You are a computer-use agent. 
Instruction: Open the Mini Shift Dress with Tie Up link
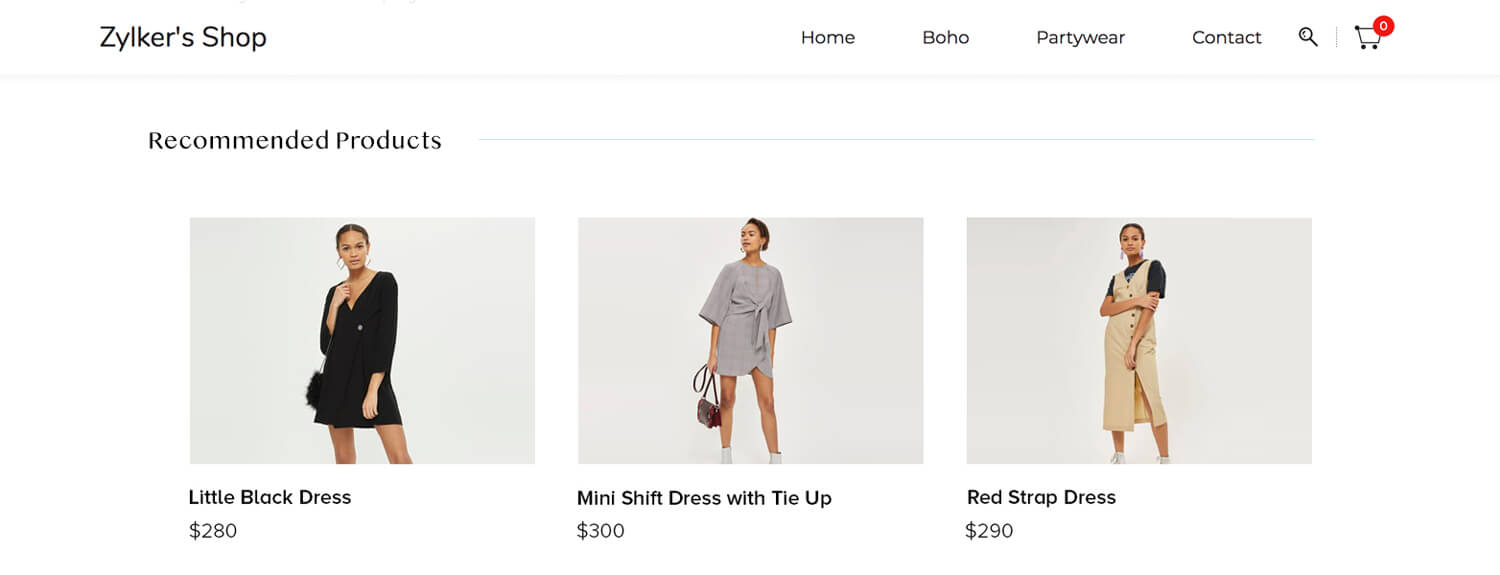(x=704, y=498)
